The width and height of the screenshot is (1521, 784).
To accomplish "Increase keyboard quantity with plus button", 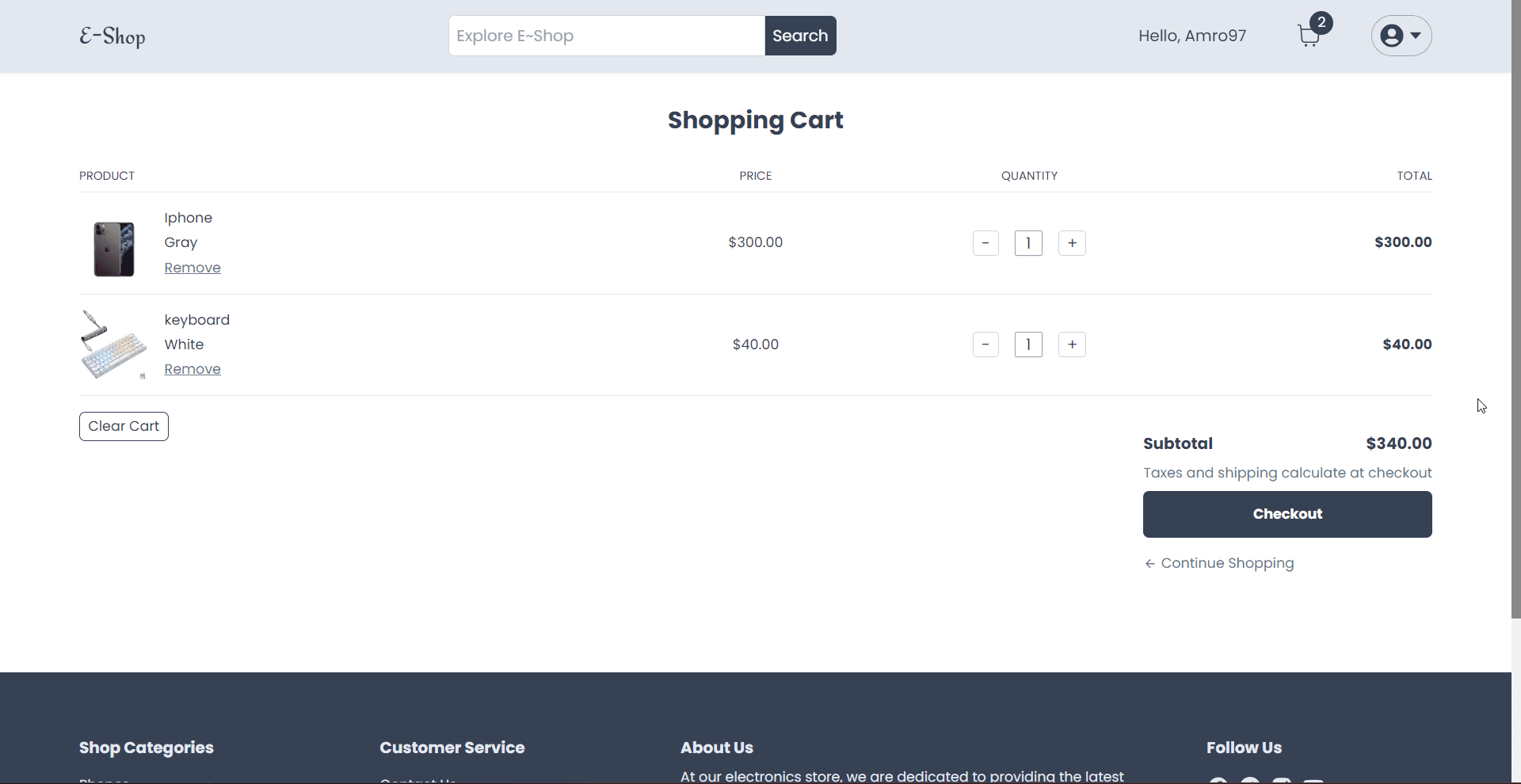I will click(1072, 344).
